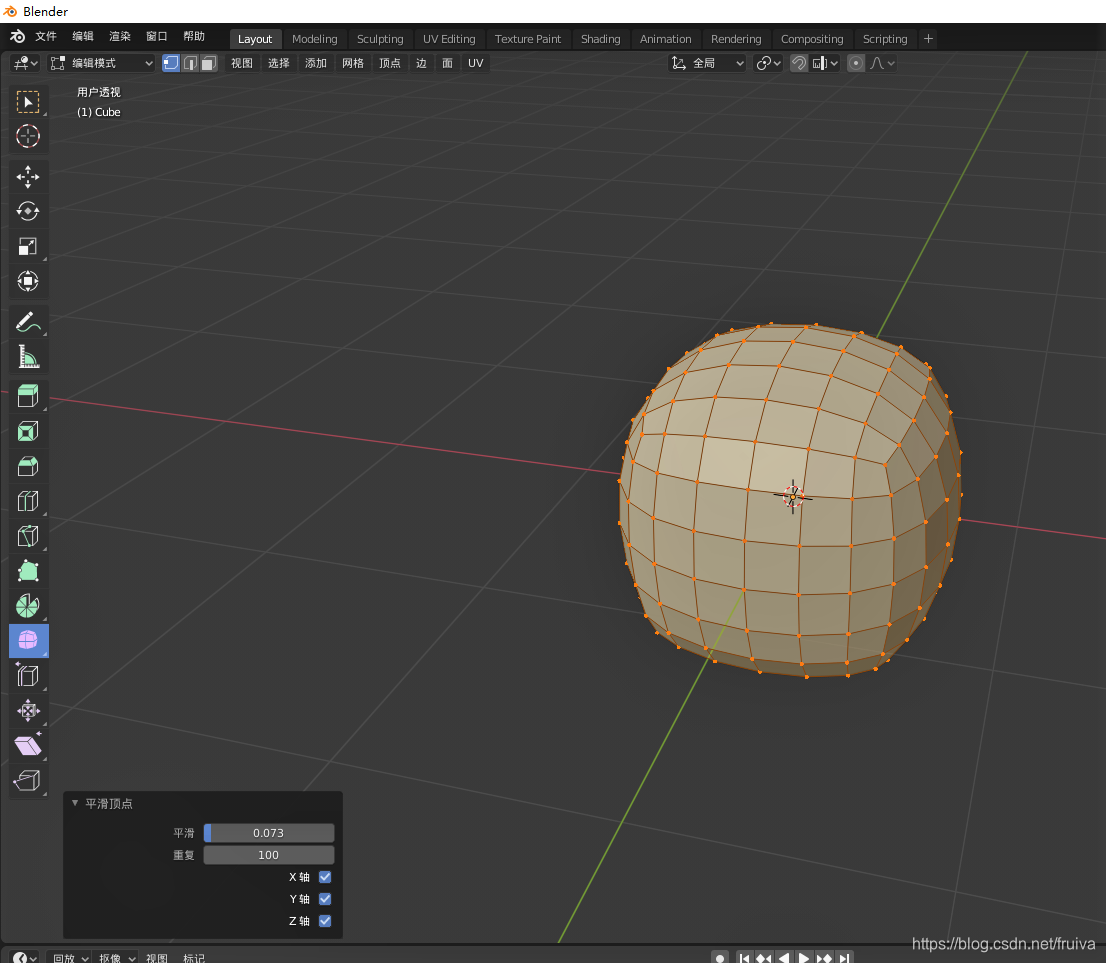Open the 选择 header menu
The height and width of the screenshot is (963, 1106).
coord(279,63)
